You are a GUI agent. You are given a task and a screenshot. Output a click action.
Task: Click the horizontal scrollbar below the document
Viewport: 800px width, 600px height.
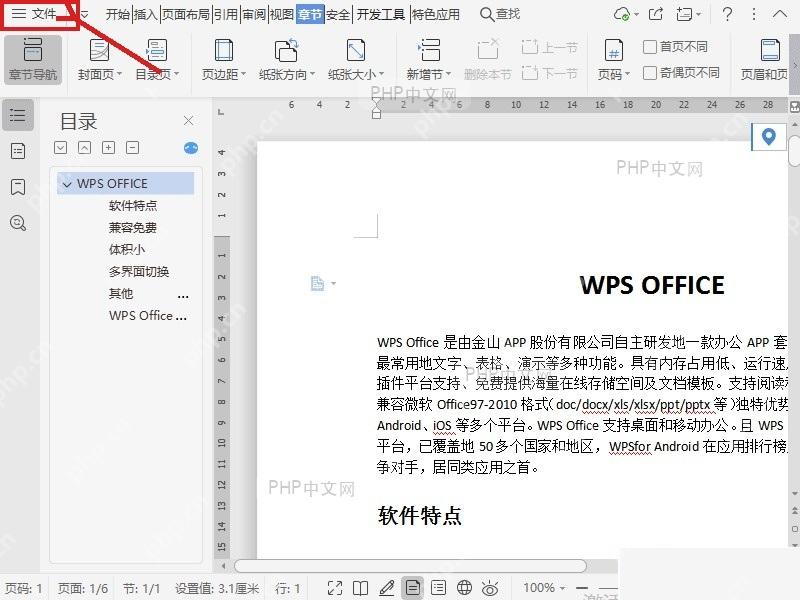click(x=410, y=566)
